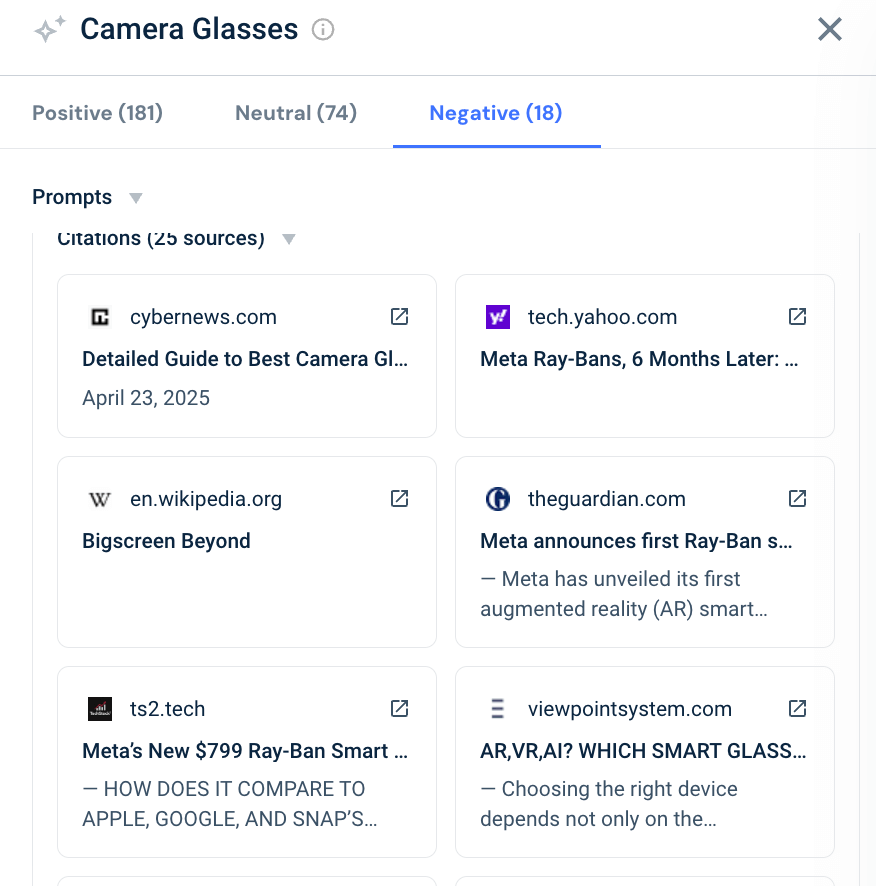
Task: Click the Guardian favicon icon
Action: tap(497, 498)
